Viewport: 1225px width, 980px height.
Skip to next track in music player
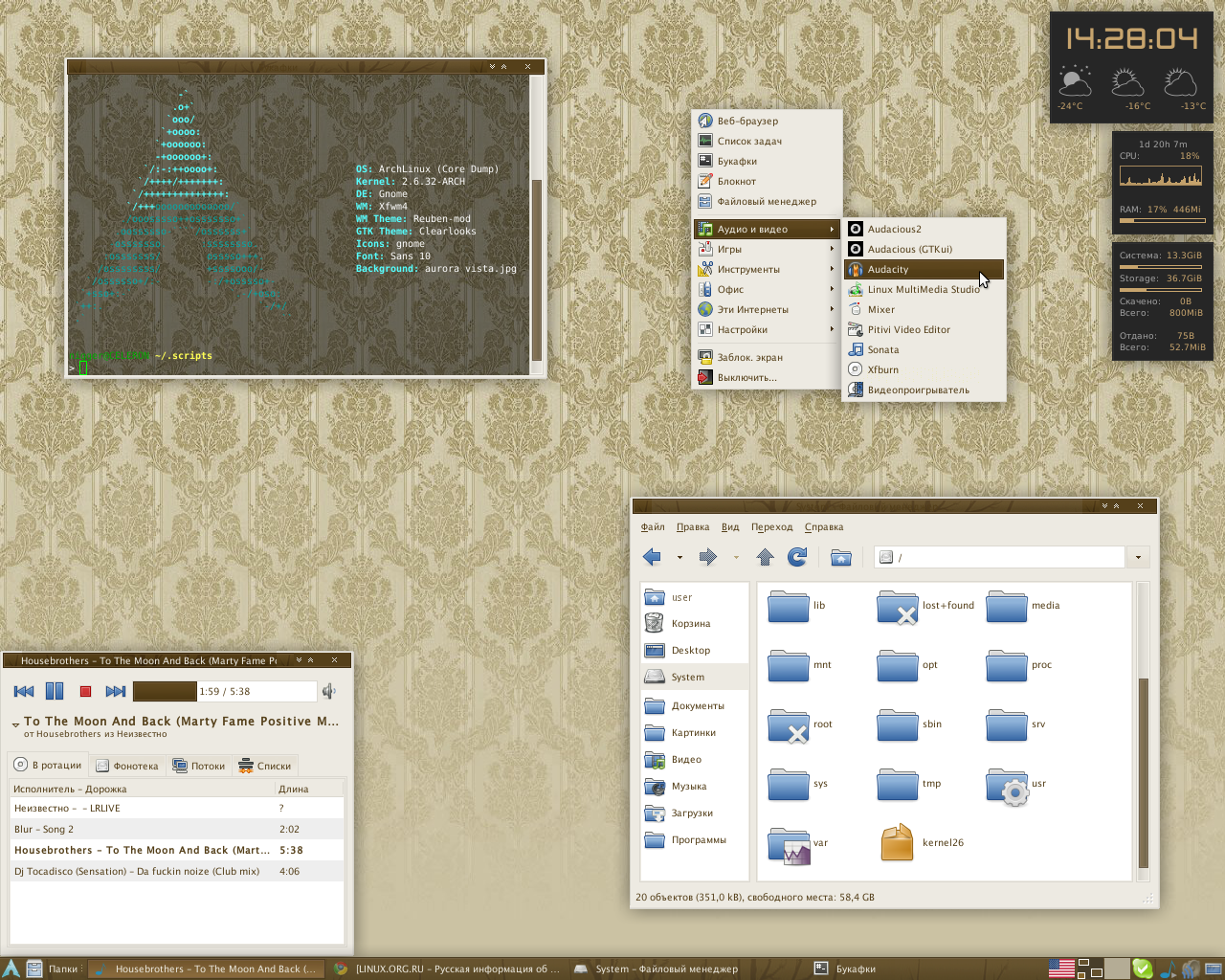116,691
